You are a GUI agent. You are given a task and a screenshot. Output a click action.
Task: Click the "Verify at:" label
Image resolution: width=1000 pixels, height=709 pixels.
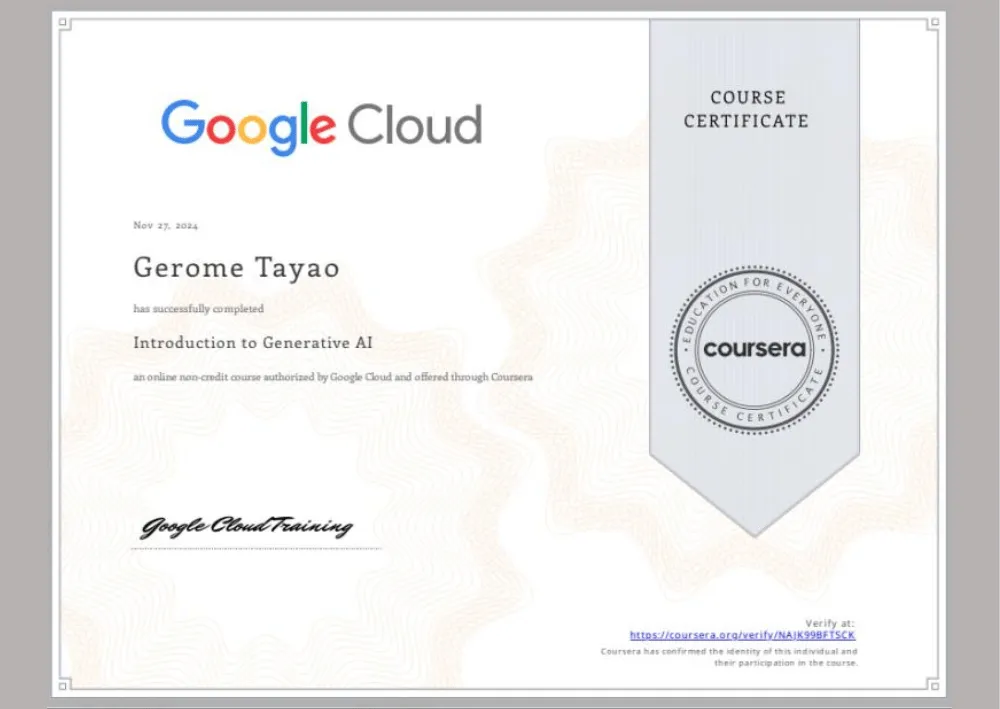point(830,623)
